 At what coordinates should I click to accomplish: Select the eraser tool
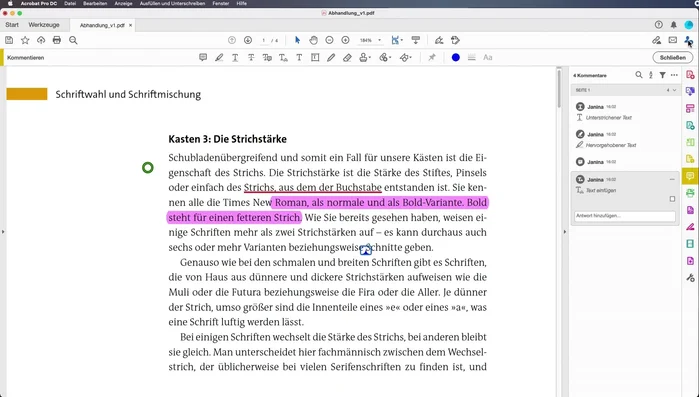pos(347,57)
